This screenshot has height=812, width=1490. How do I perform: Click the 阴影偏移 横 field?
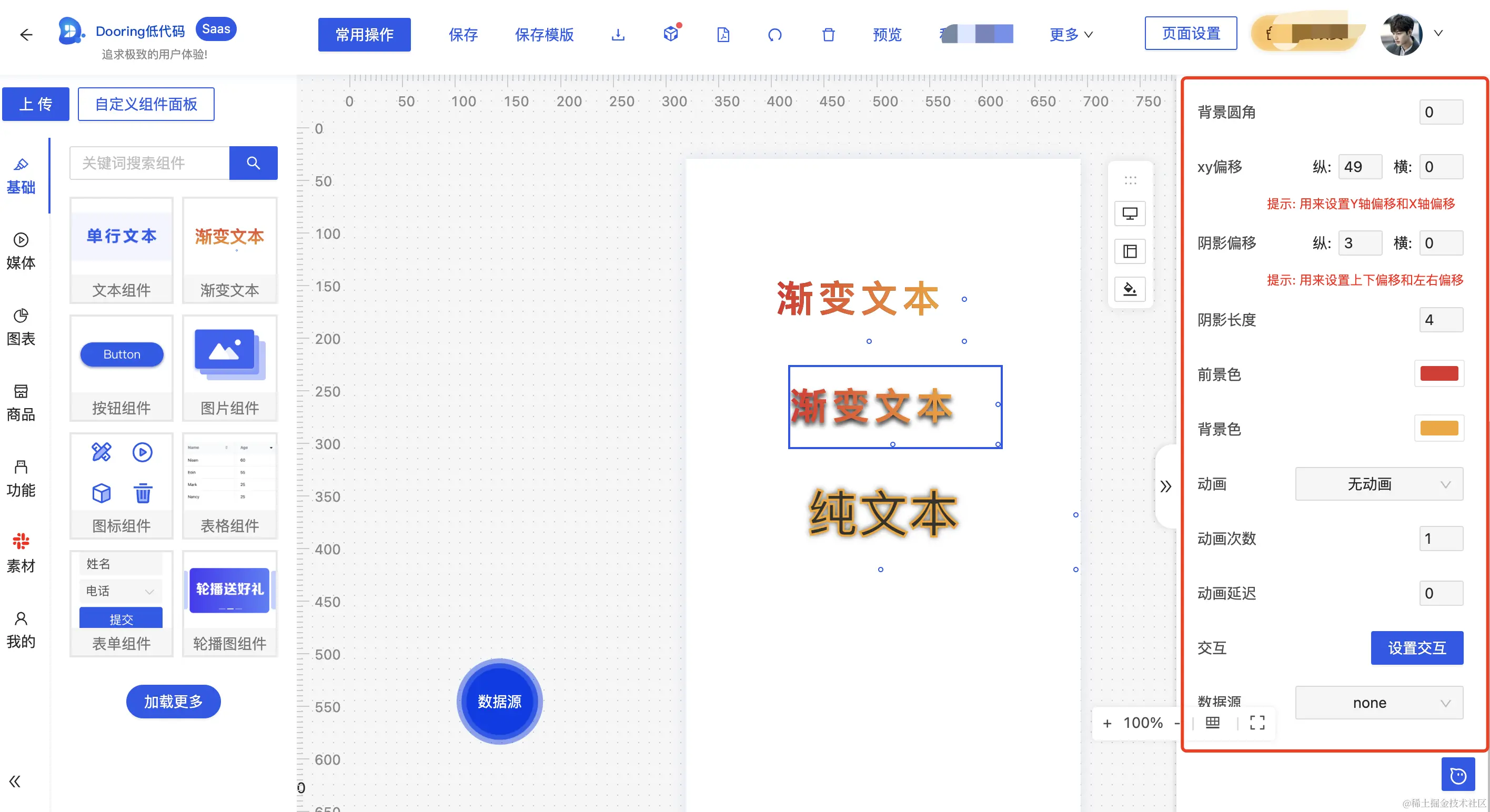1442,243
